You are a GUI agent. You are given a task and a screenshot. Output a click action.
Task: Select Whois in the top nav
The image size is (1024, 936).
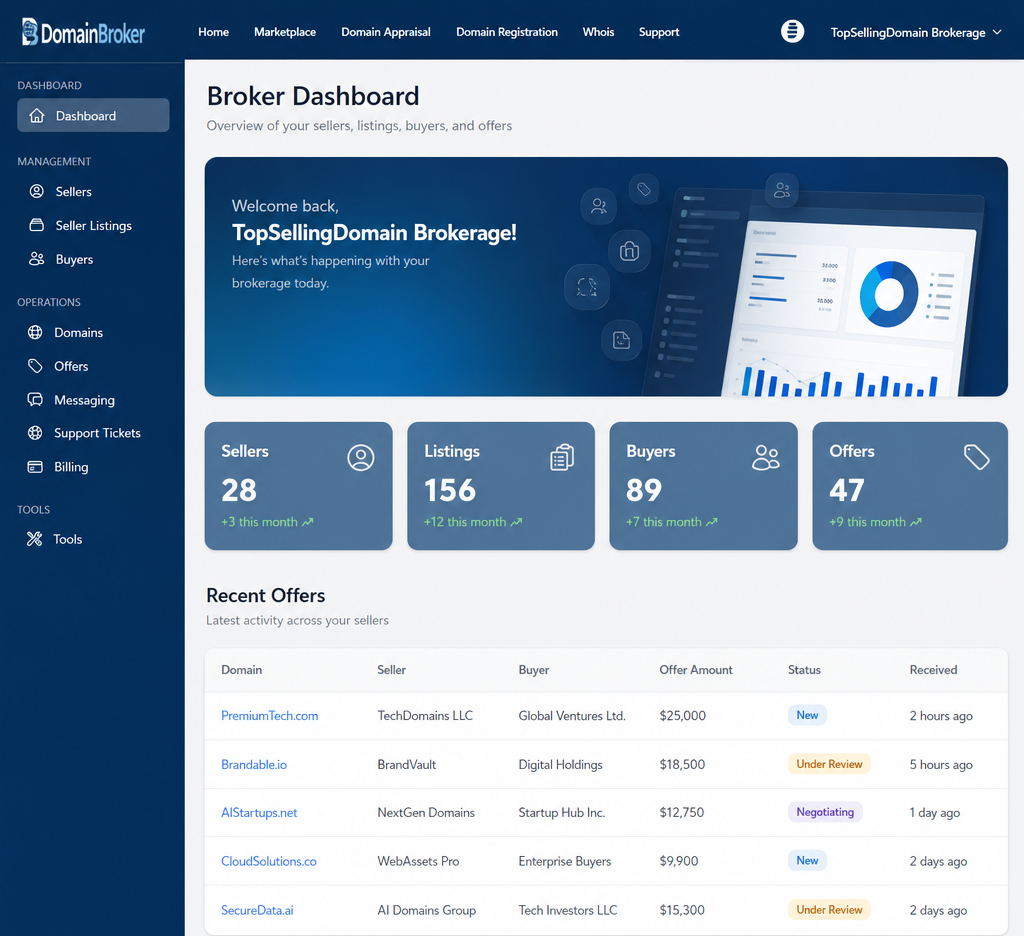(598, 32)
